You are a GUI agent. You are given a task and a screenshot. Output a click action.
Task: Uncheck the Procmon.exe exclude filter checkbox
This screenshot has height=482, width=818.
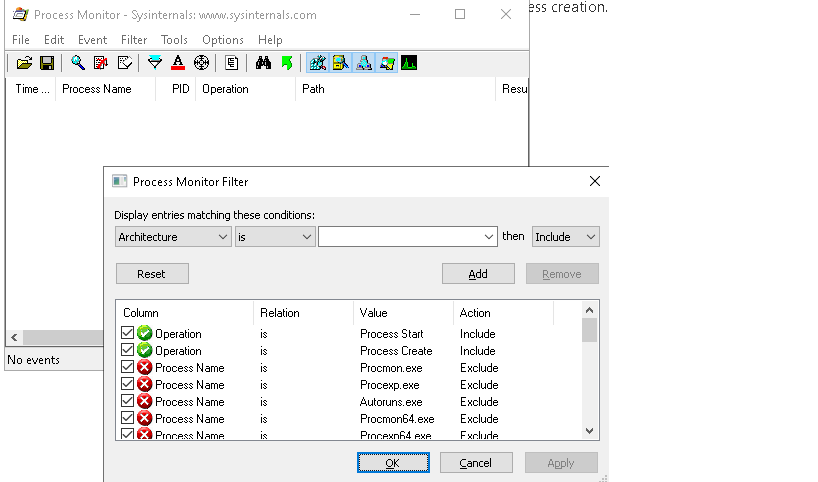[127, 367]
